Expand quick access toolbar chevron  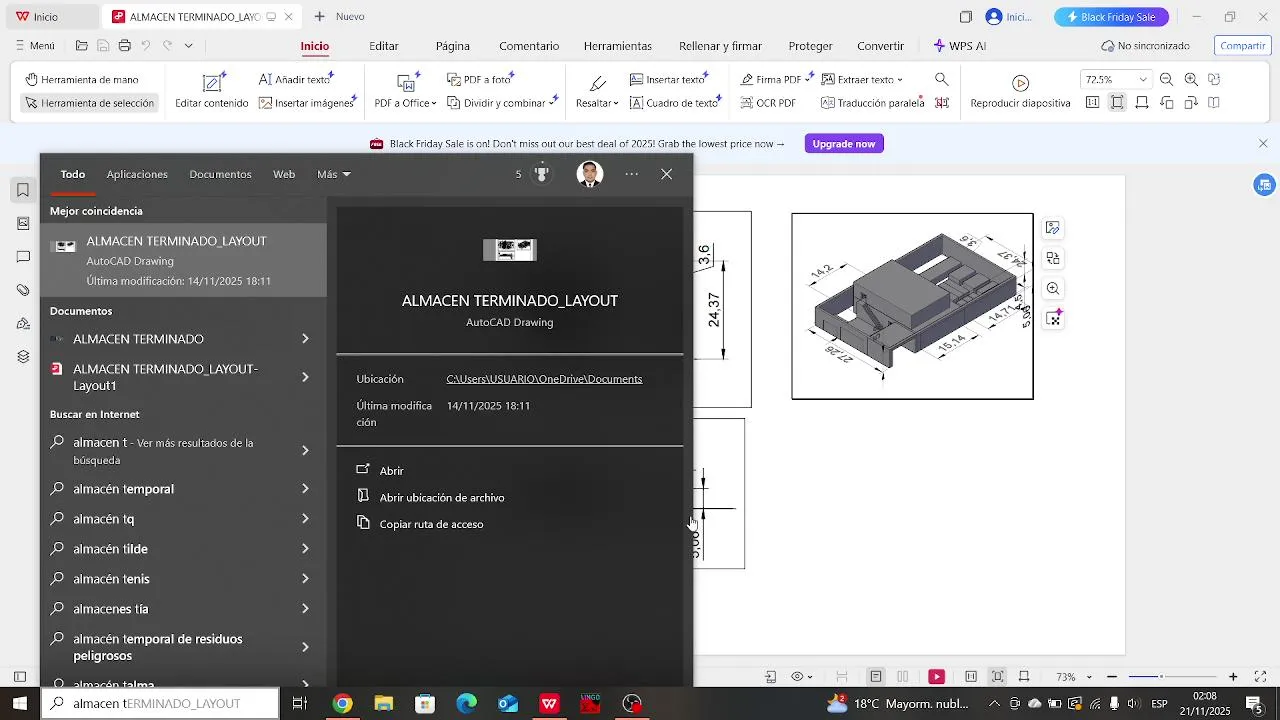(188, 46)
